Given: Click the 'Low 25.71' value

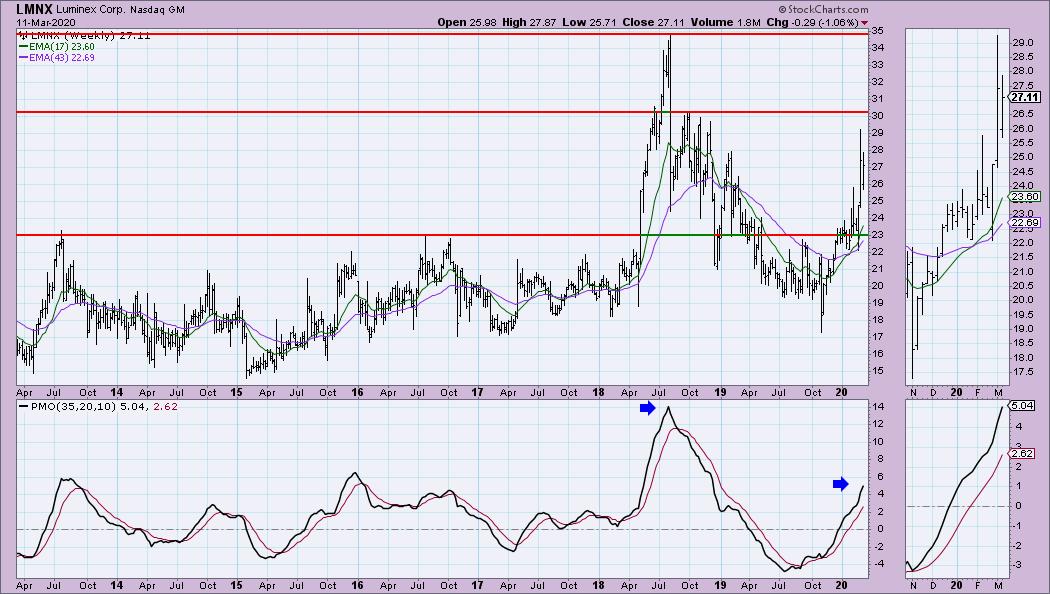Looking at the screenshot, I should pyautogui.click(x=589, y=22).
